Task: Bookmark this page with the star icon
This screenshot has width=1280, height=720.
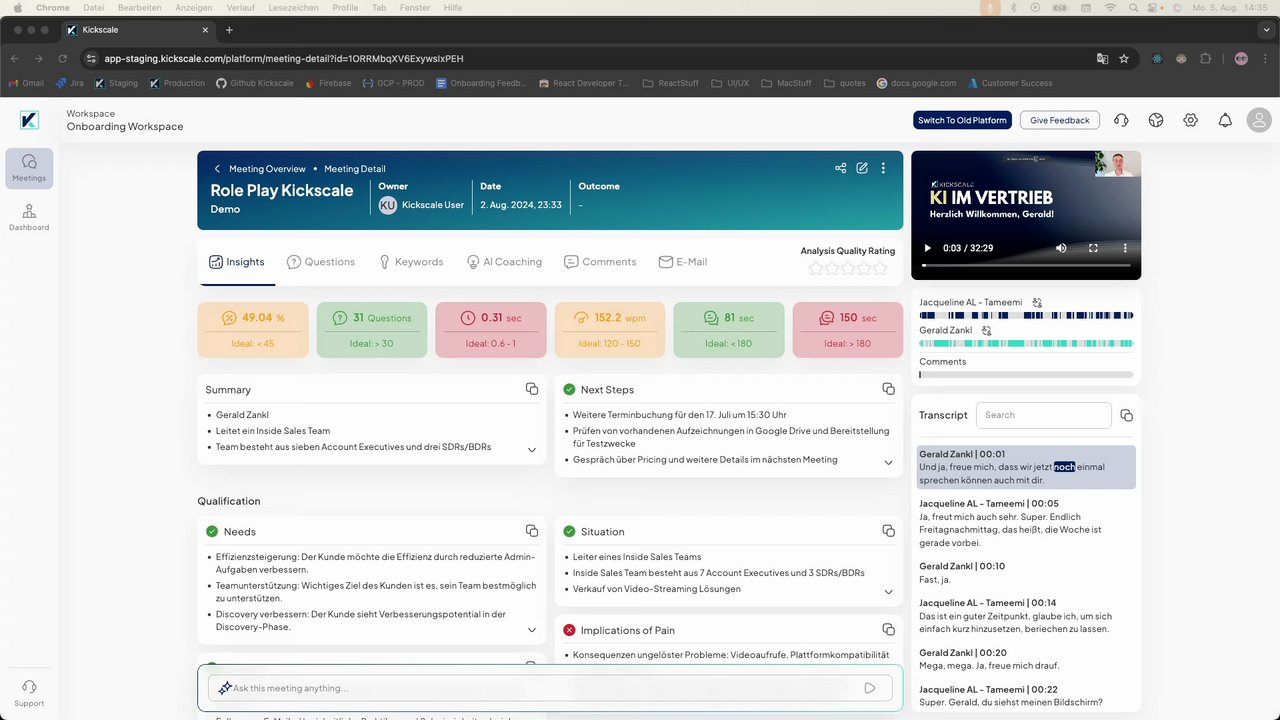Action: pyautogui.click(x=1124, y=58)
